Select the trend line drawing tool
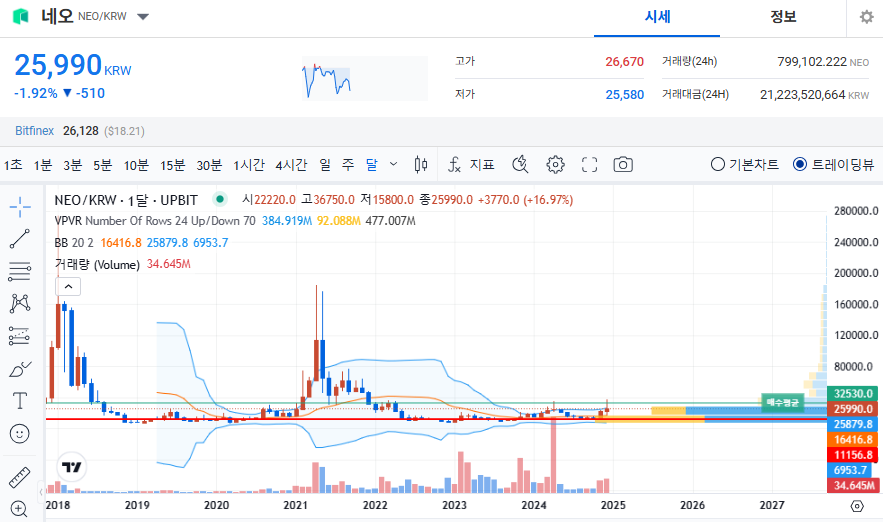883x522 pixels. point(20,239)
